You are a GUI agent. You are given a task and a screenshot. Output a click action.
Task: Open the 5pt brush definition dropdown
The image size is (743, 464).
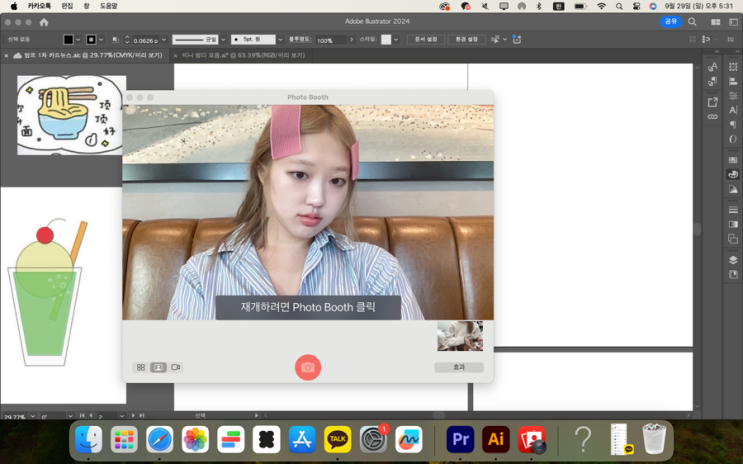click(280, 40)
